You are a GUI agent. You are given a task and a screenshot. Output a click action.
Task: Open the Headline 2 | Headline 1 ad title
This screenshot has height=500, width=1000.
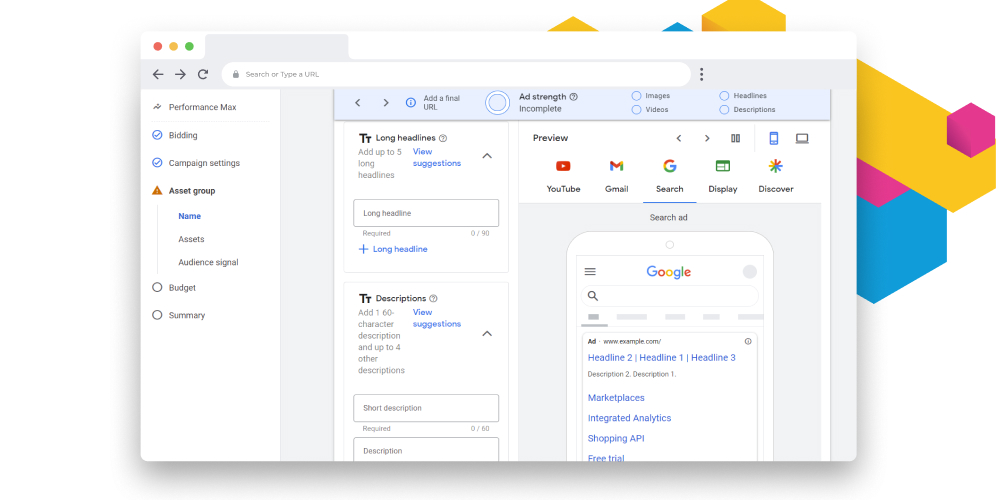pos(661,358)
